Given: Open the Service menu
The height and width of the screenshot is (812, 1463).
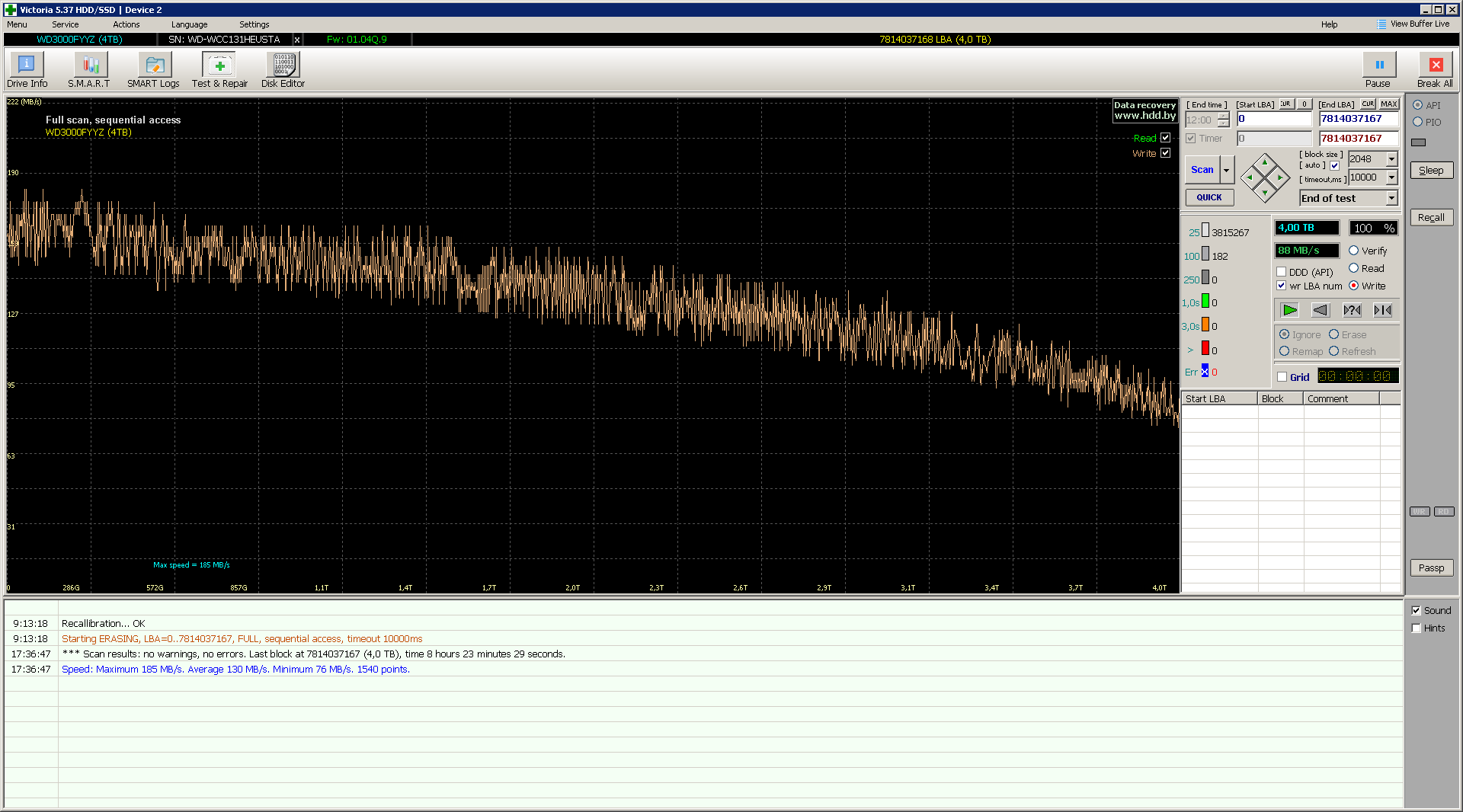Looking at the screenshot, I should click(65, 24).
